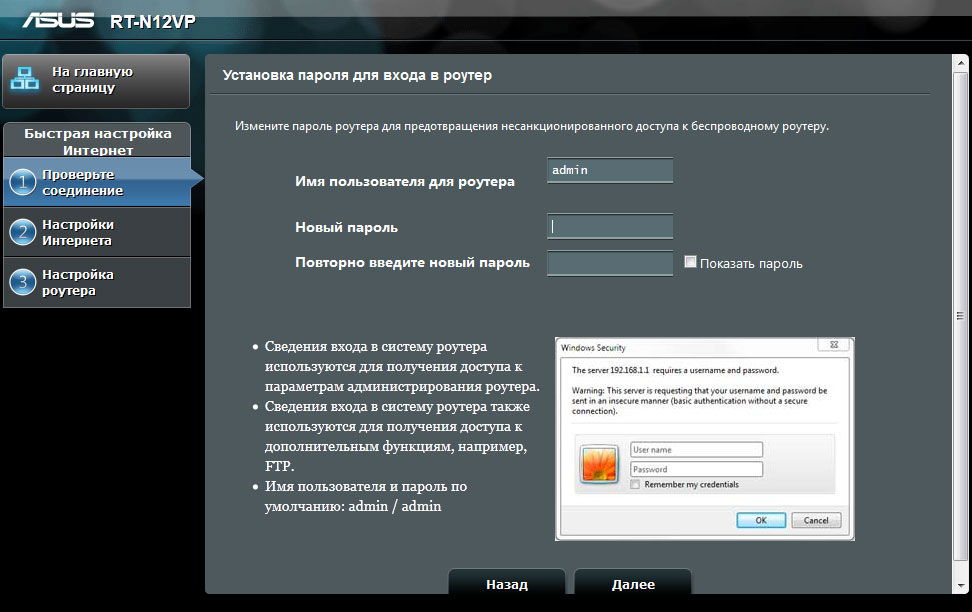The height and width of the screenshot is (612, 972).
Task: Focus the router username field with admin
Action: click(x=610, y=171)
